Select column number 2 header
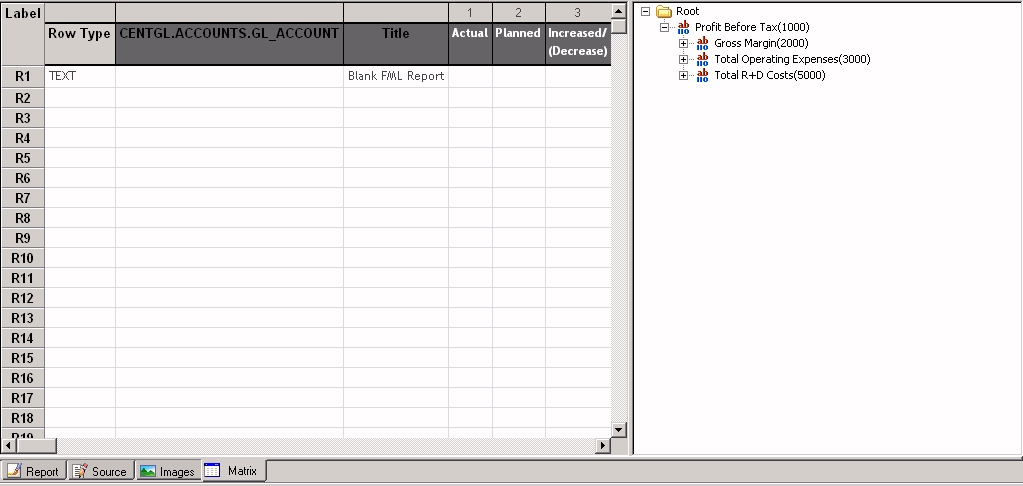This screenshot has width=1023, height=486. coord(518,12)
